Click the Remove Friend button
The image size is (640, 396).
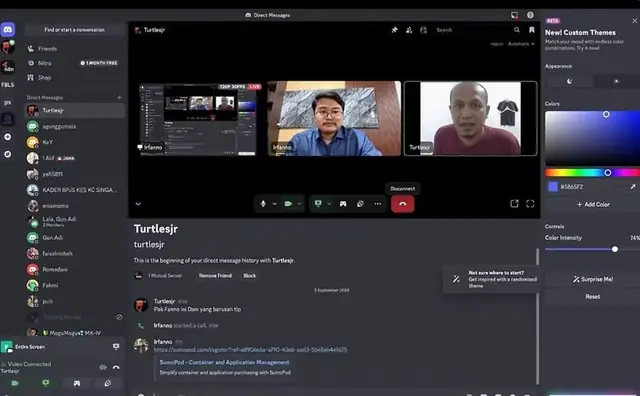pos(215,276)
